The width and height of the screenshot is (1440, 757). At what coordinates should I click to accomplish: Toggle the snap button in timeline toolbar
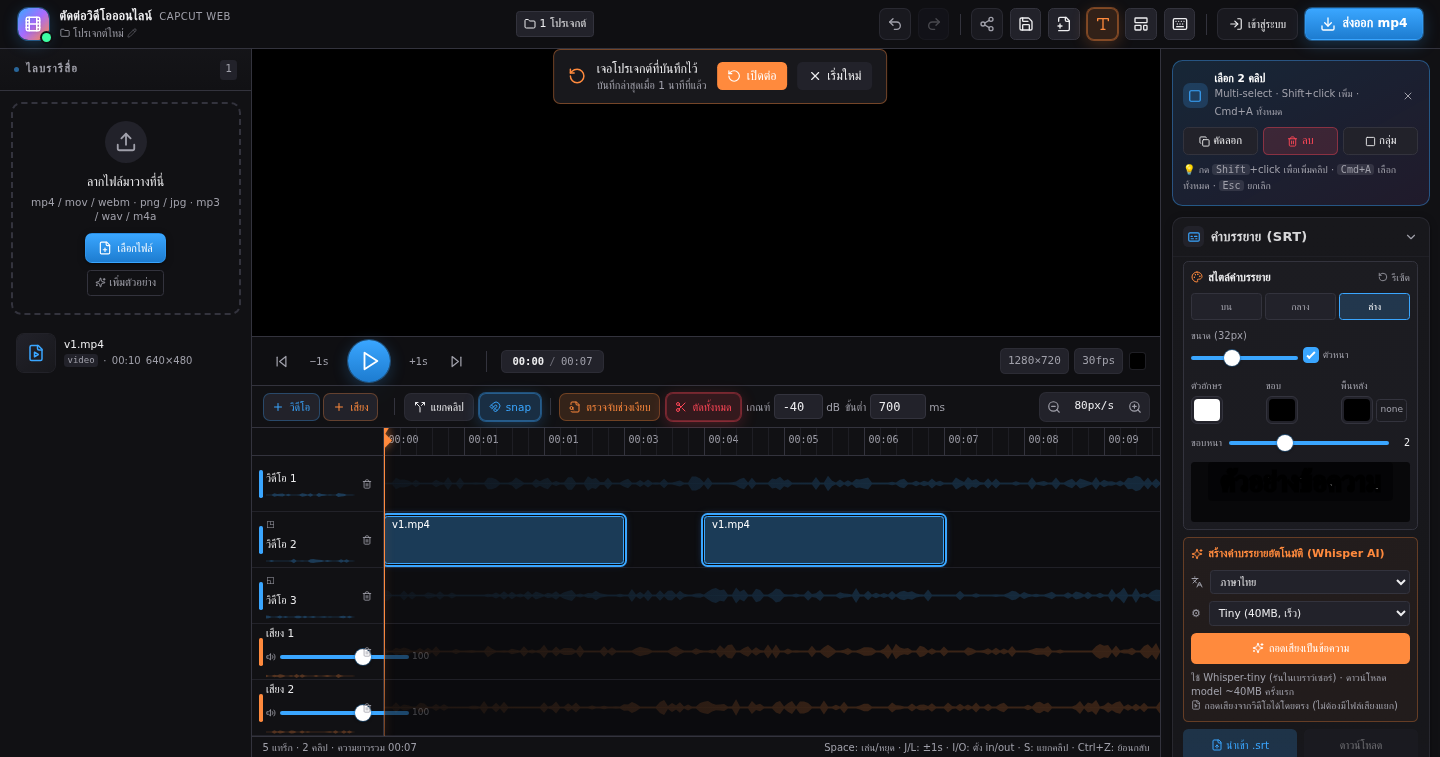click(510, 407)
